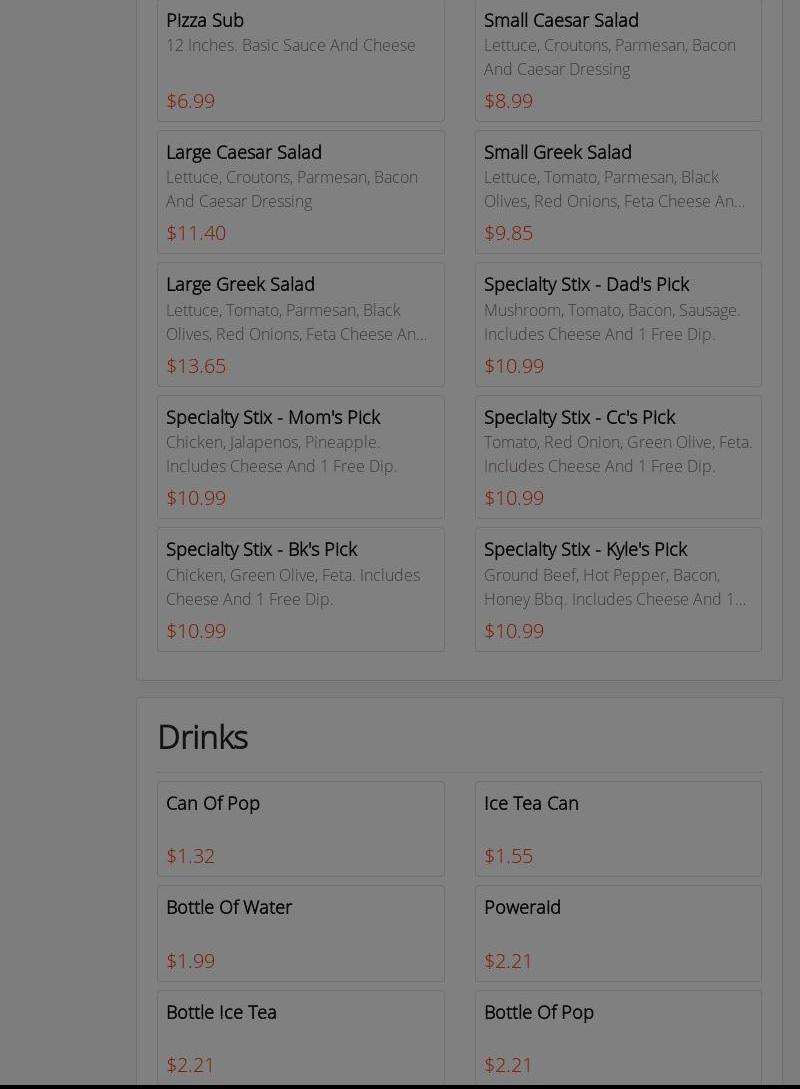
Task: Choose the Large Caesar Salad item
Action: pos(300,191)
